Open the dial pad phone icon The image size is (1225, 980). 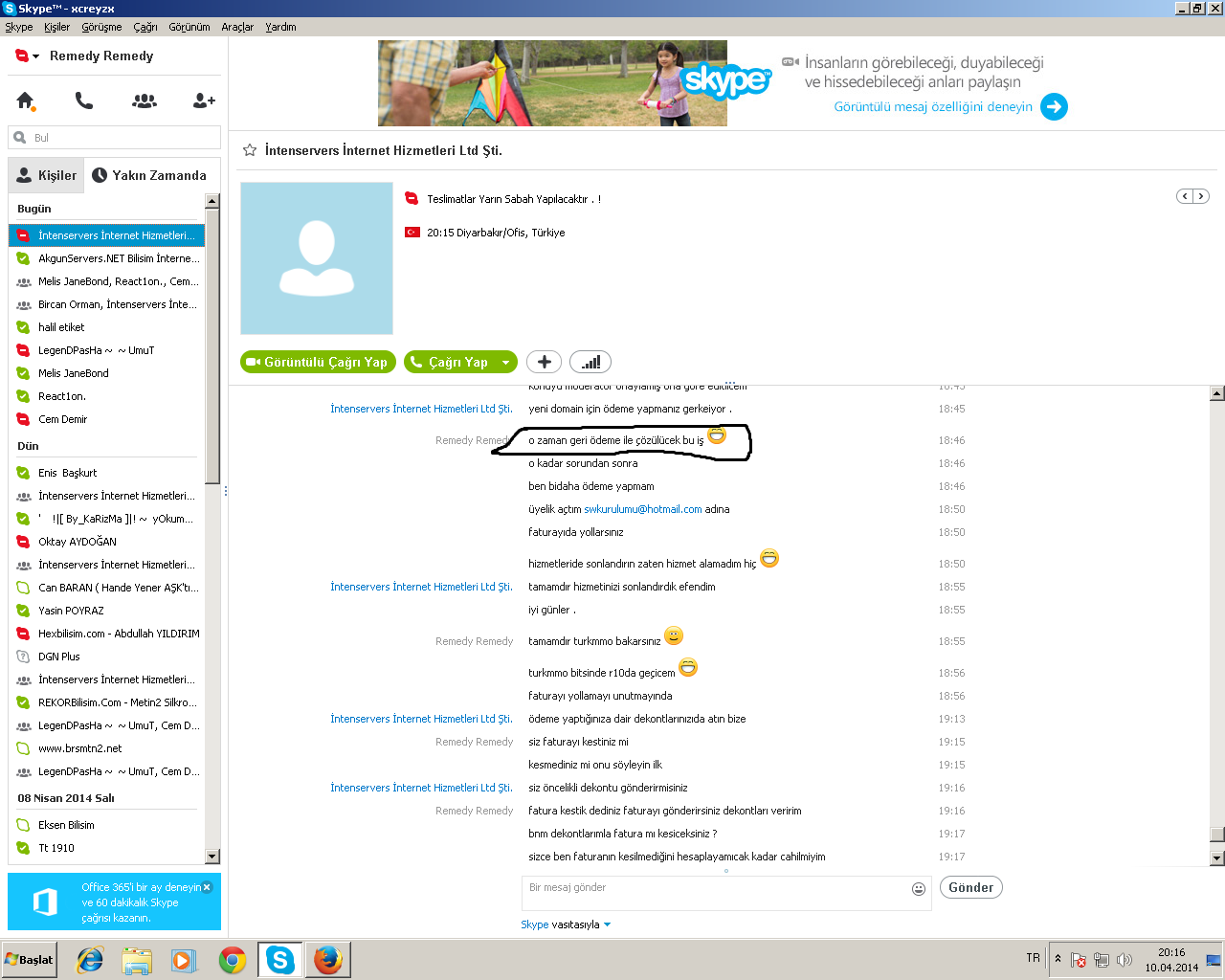point(84,100)
